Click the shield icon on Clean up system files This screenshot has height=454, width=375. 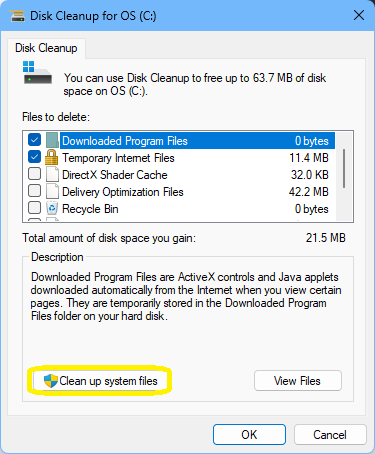click(x=51, y=381)
